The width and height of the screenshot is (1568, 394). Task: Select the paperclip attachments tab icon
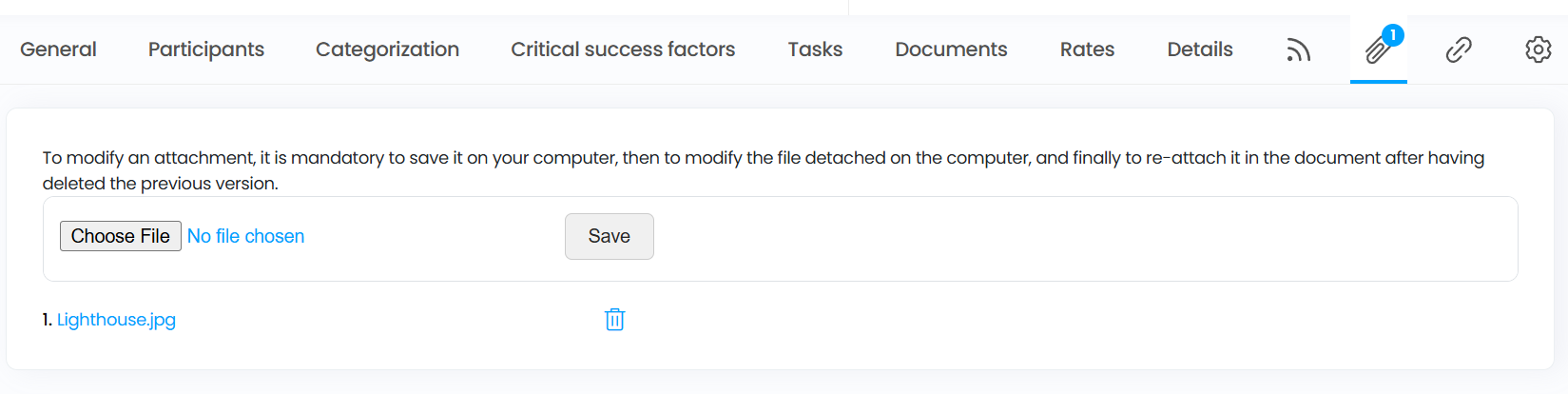pos(1377,49)
